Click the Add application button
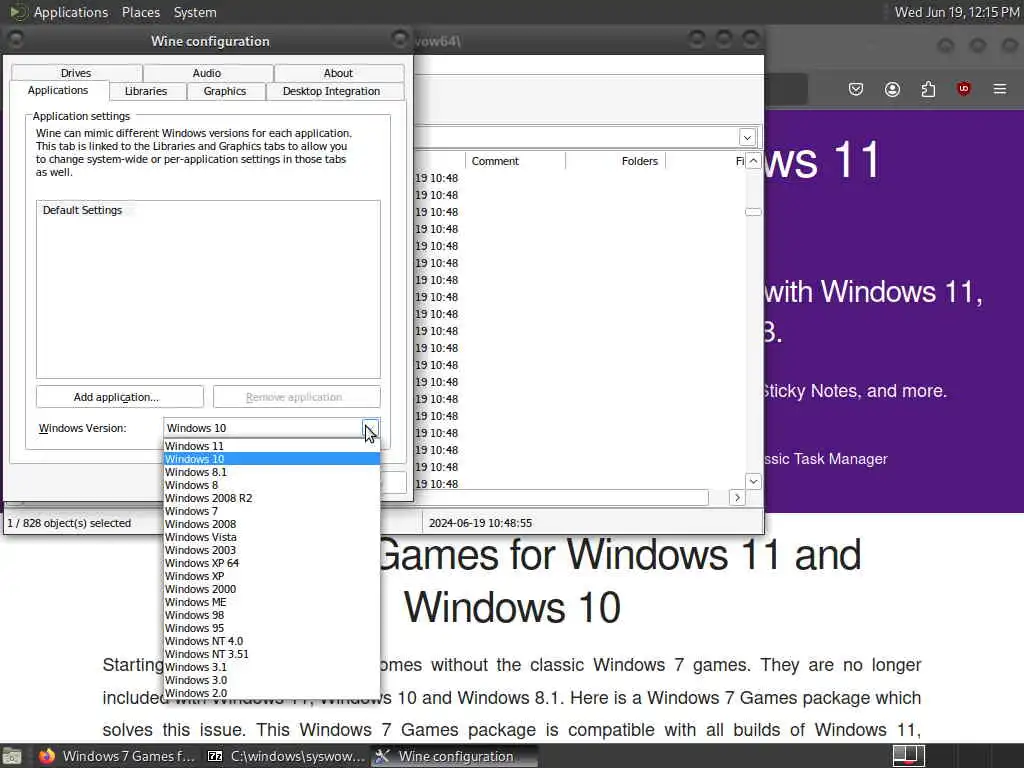 pyautogui.click(x=120, y=396)
